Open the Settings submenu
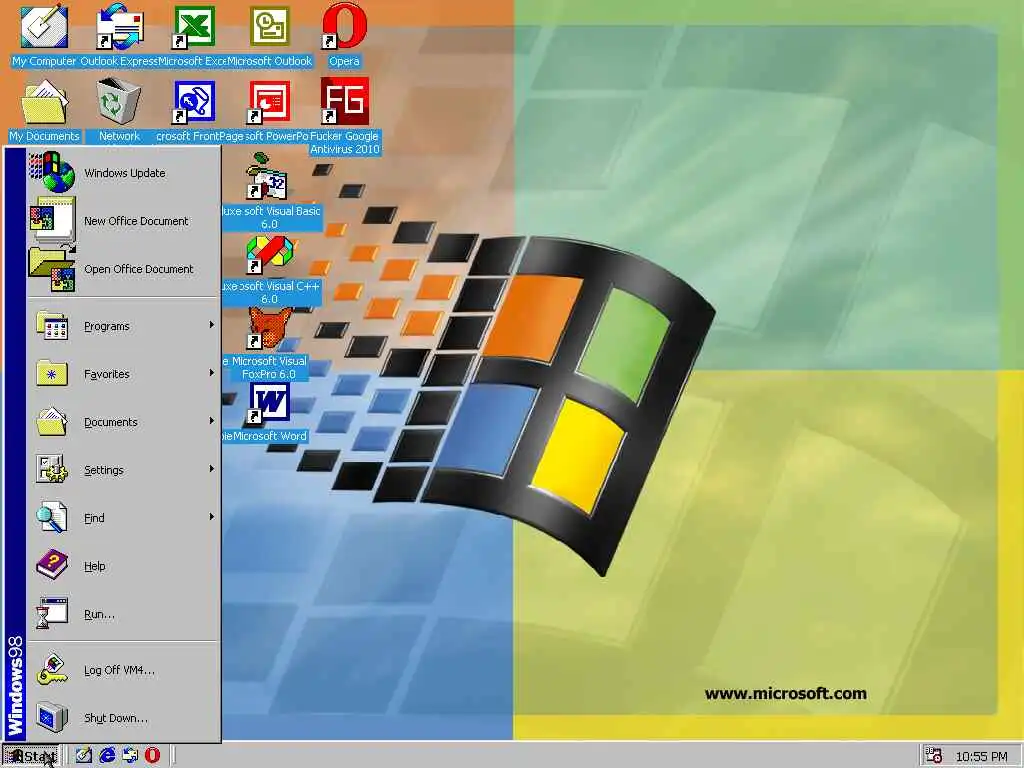The width and height of the screenshot is (1024, 768). click(123, 470)
